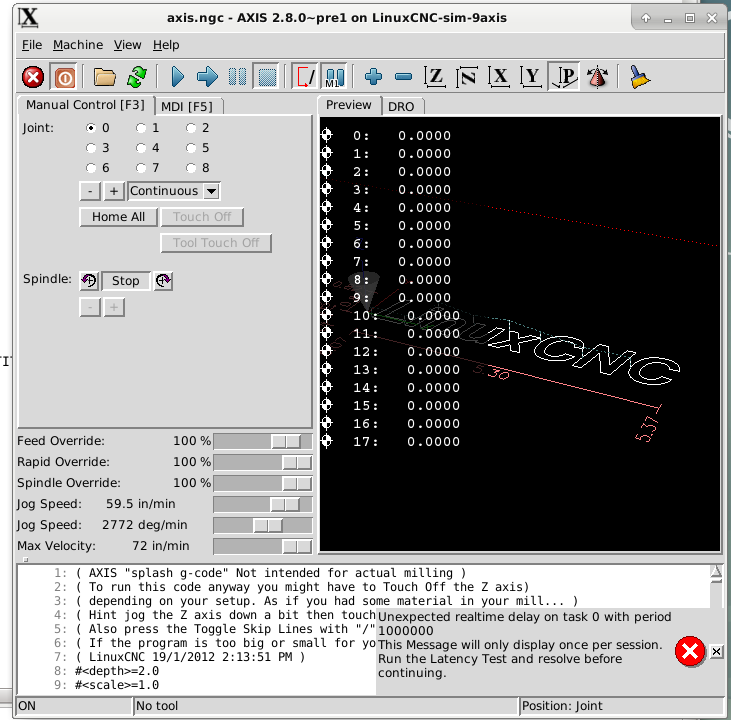Open the View menu

tap(127, 45)
